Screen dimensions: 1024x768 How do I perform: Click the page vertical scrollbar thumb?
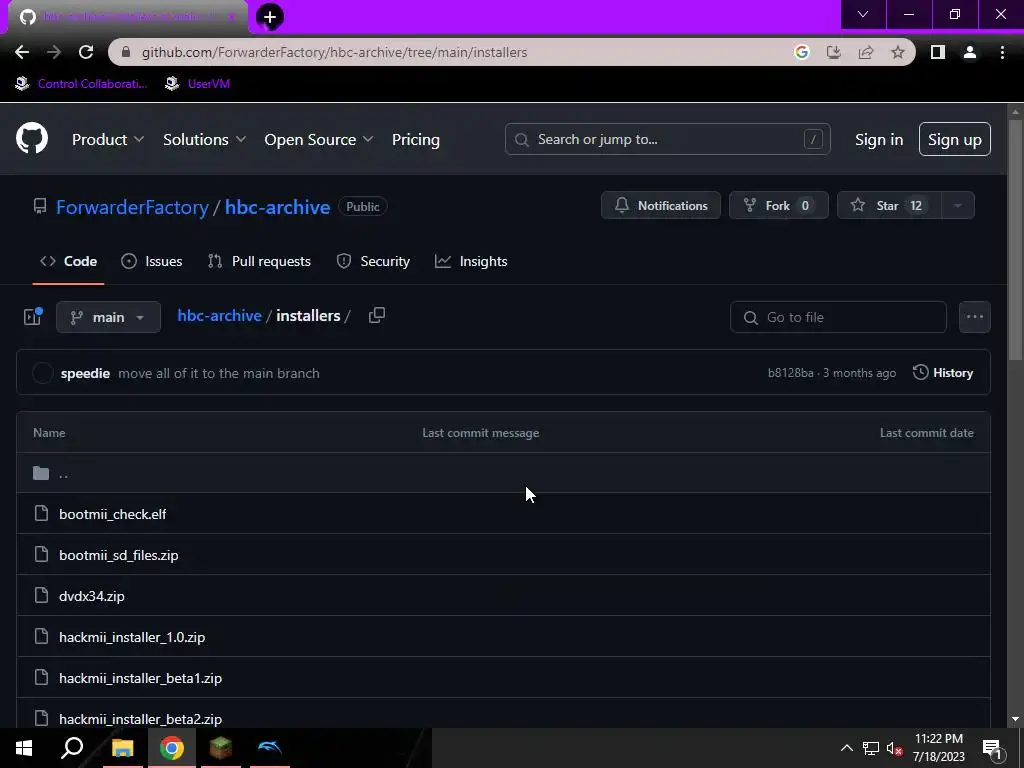[x=1015, y=238]
